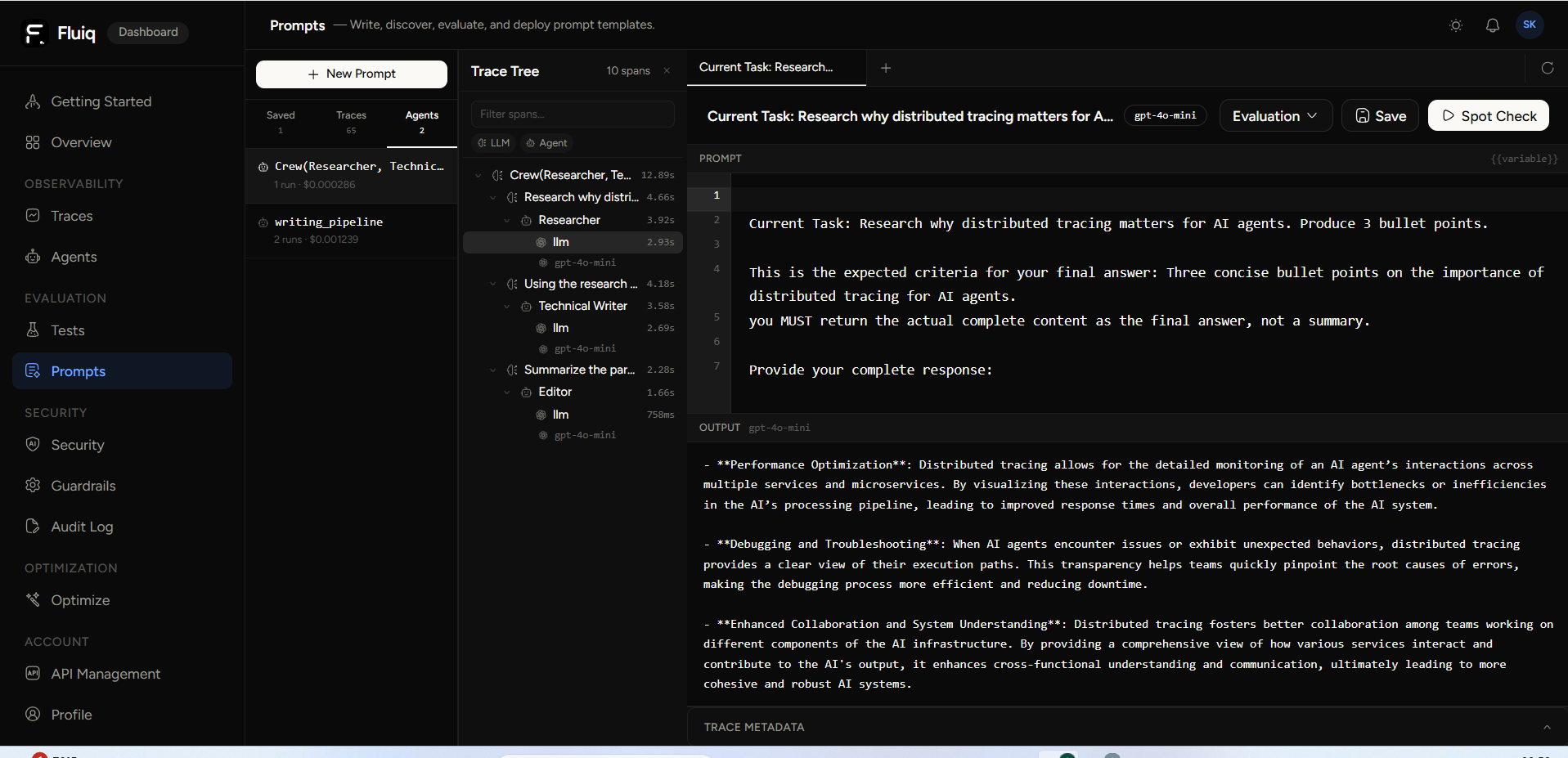
Task: Click the Fluiq logo icon
Action: (x=34, y=33)
